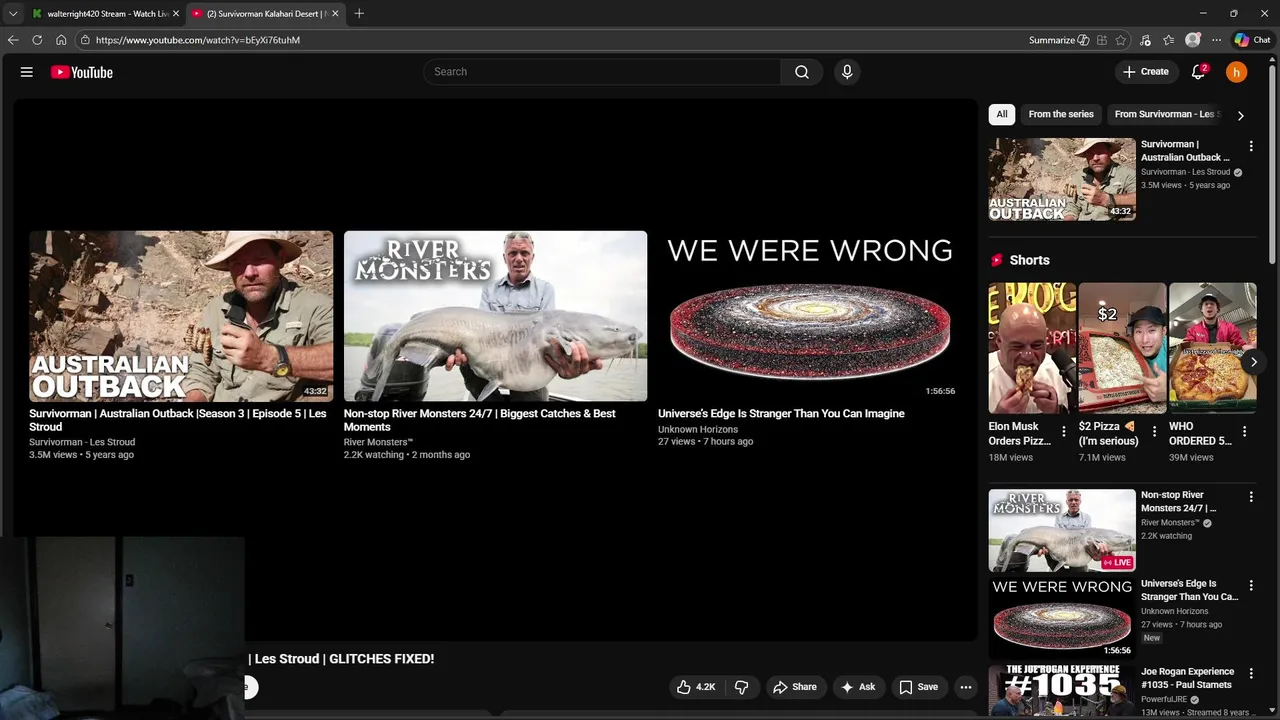Open options for Non-stop River Monsters sidebar video
The image size is (1280, 720).
click(1250, 497)
